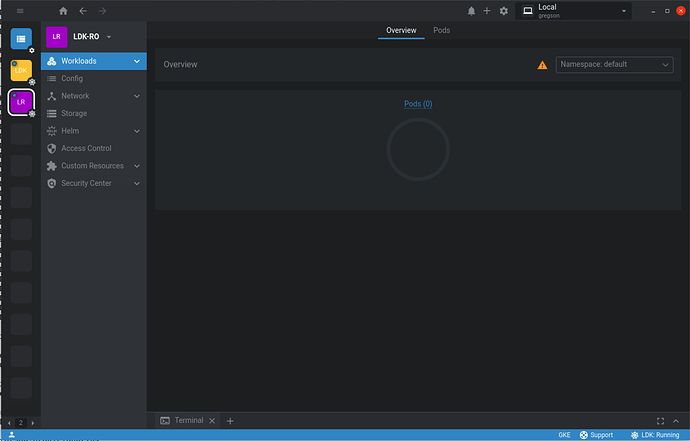Go back with the left arrow
Screen dimensions: 690x441
coord(83,11)
